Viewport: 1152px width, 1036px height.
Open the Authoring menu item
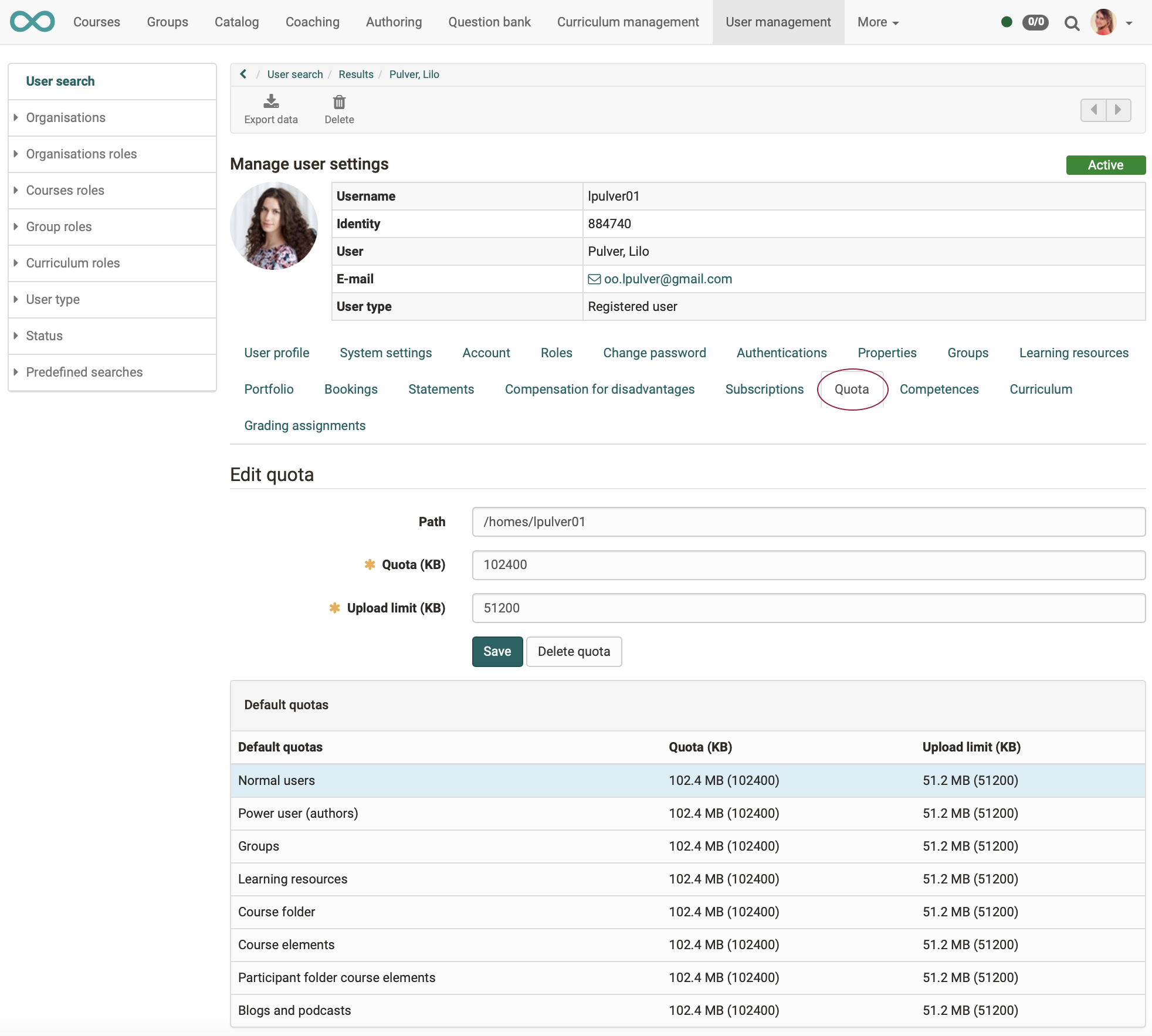click(x=394, y=22)
